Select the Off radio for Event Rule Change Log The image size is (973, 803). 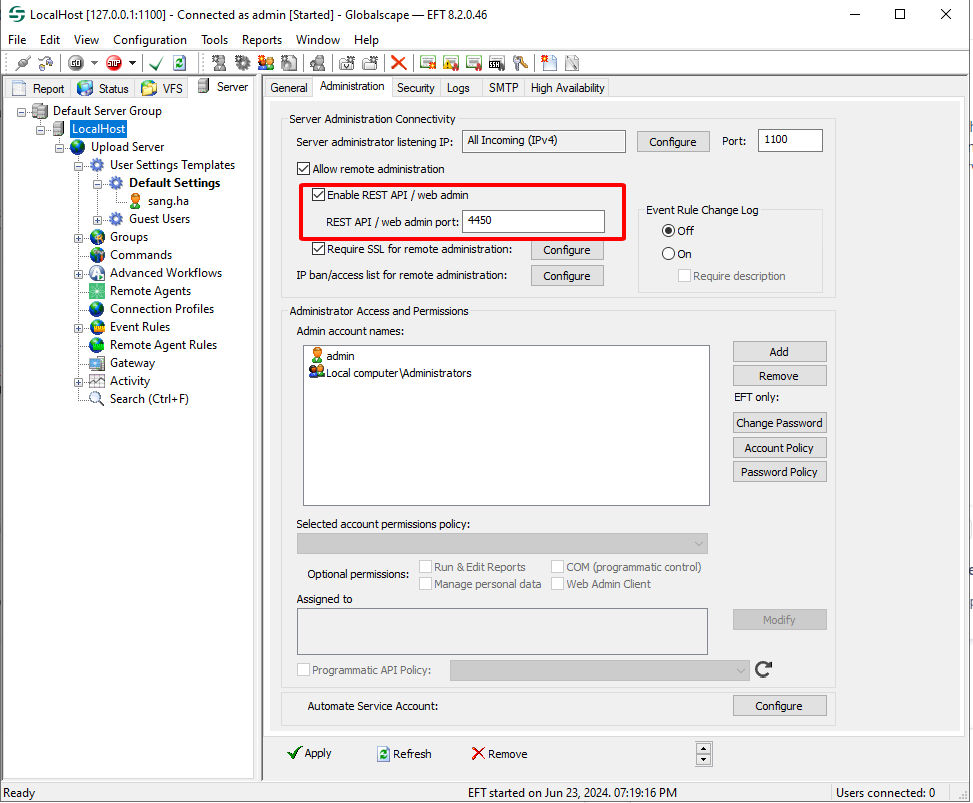(x=668, y=231)
